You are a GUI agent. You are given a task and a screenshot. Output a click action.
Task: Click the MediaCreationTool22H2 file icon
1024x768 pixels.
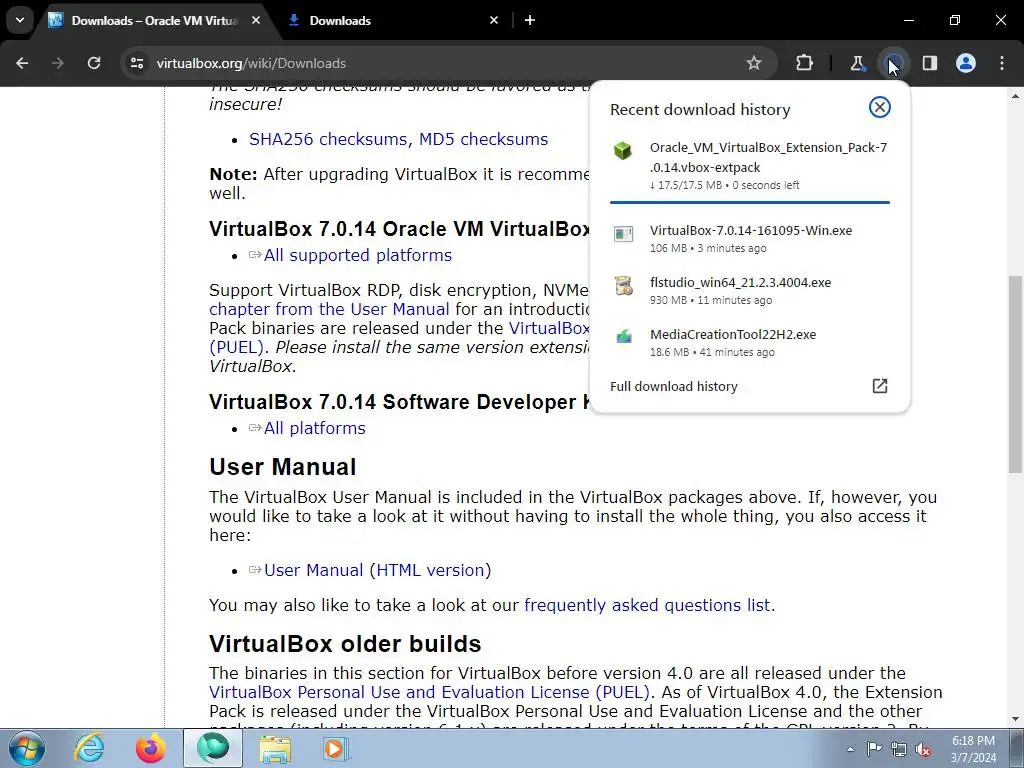[624, 337]
